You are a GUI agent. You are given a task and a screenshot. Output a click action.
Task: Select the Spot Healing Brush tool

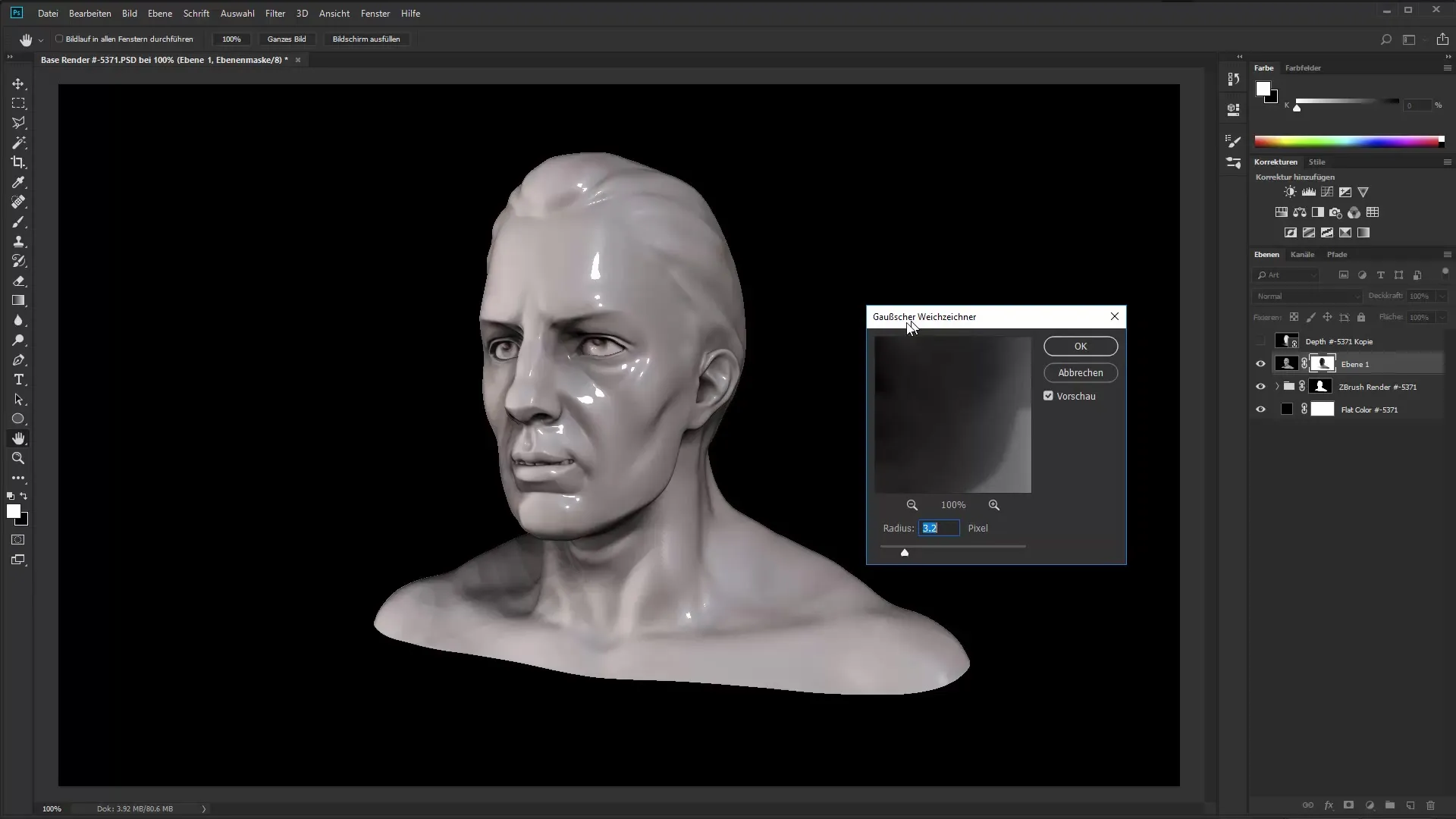click(x=18, y=202)
